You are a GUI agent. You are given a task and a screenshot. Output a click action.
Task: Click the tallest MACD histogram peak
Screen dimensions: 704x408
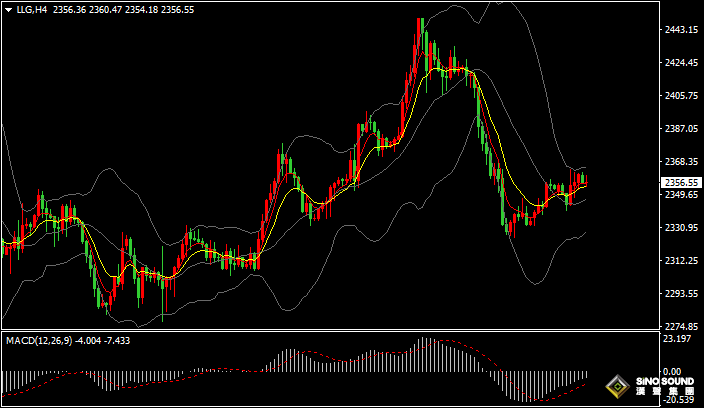424,340
